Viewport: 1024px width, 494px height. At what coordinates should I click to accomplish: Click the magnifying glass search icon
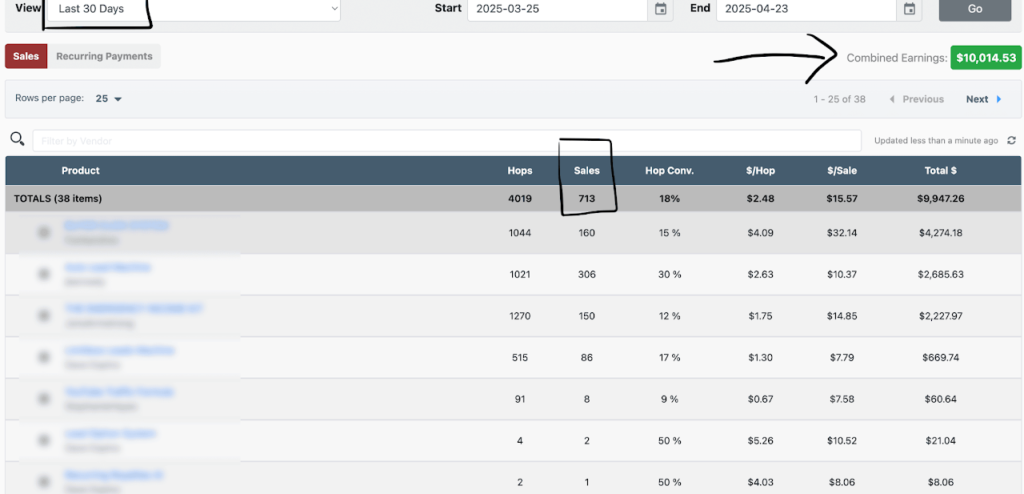[17, 140]
